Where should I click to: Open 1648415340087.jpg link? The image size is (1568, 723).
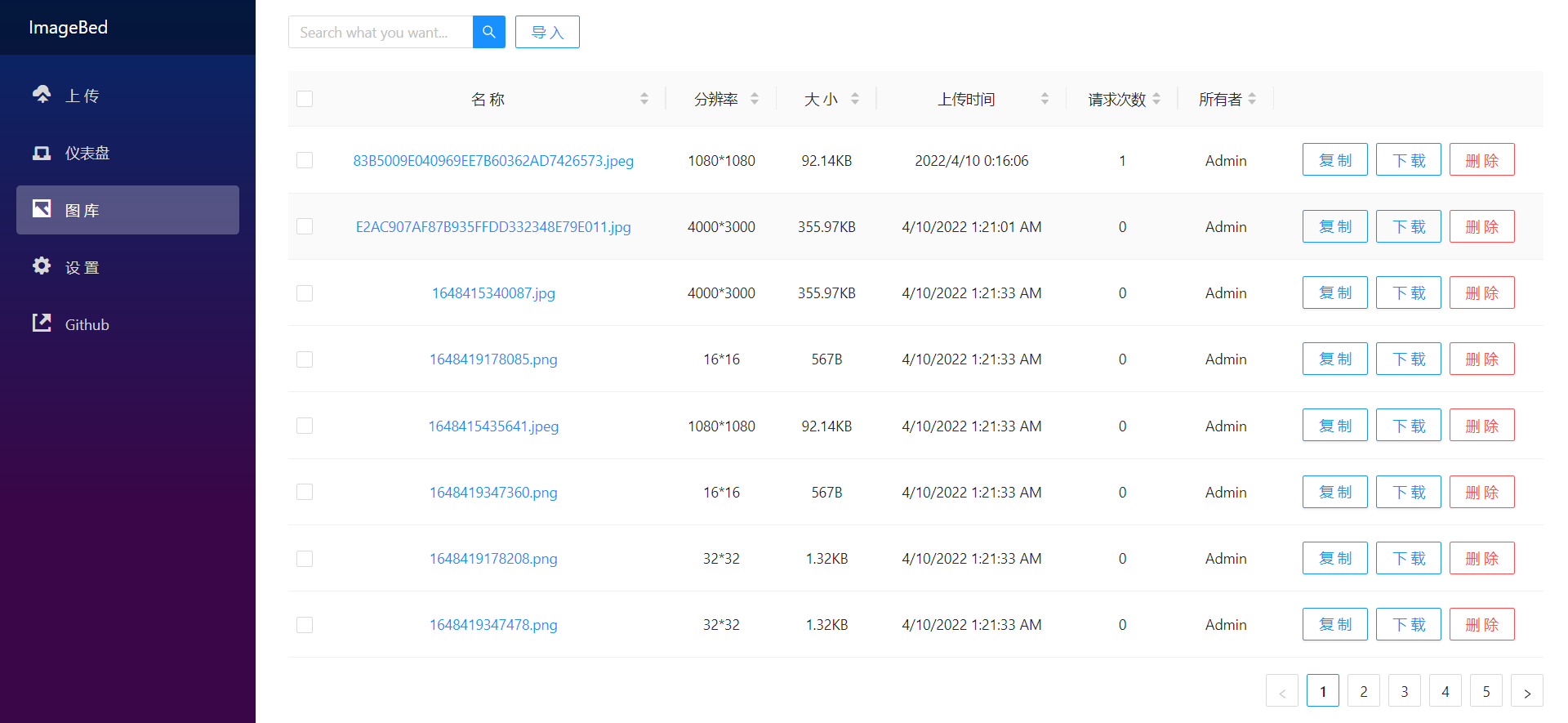[493, 293]
